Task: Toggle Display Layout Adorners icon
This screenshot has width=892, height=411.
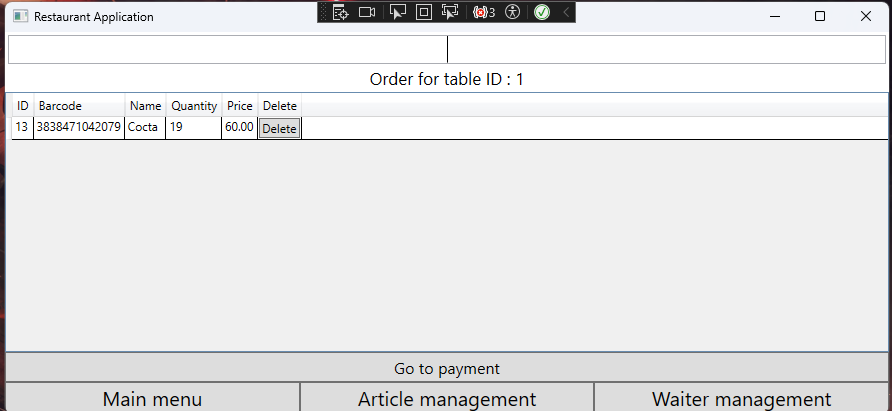Action: (424, 12)
